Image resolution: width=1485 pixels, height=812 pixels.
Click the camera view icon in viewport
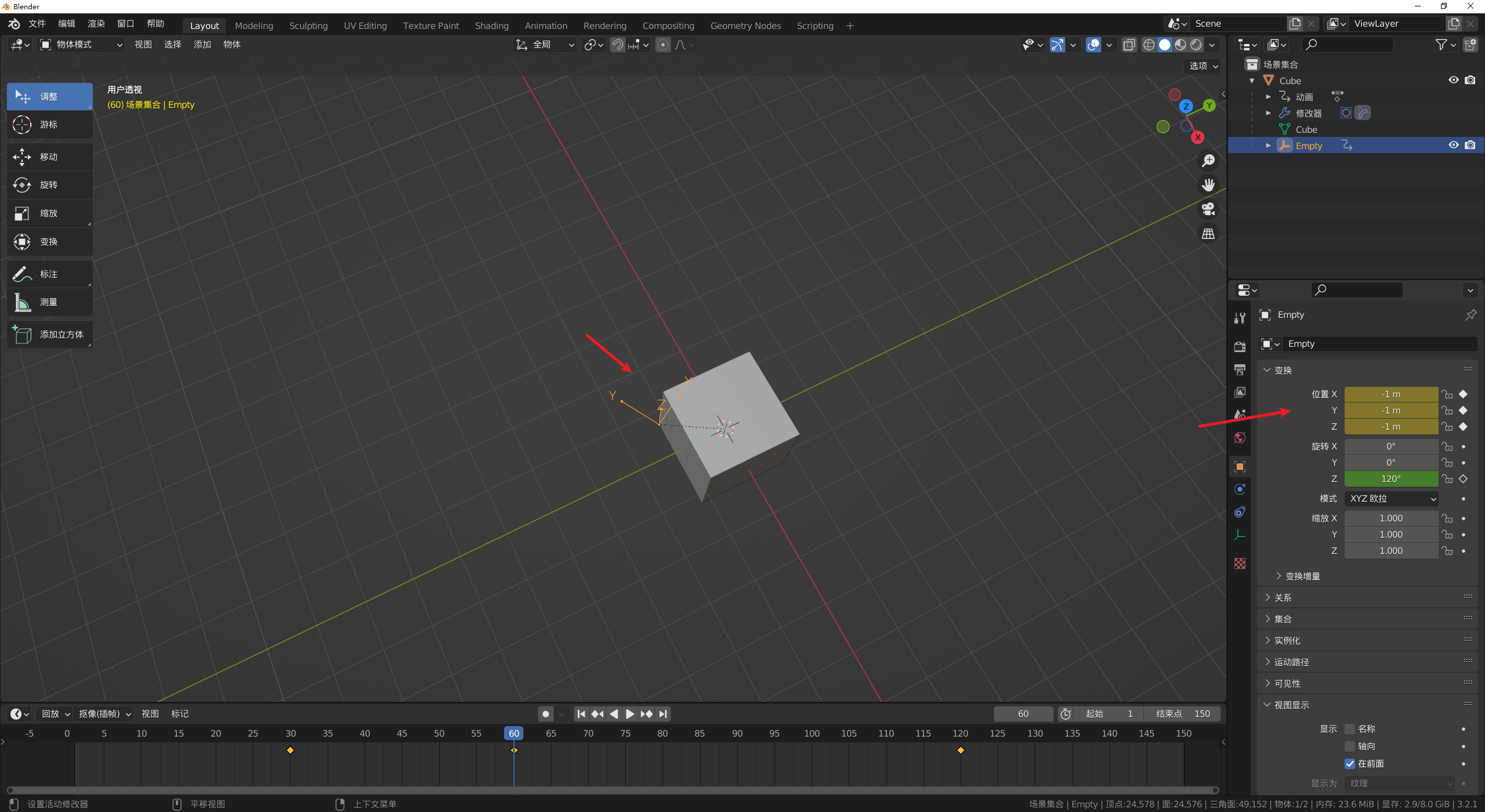pos(1208,209)
